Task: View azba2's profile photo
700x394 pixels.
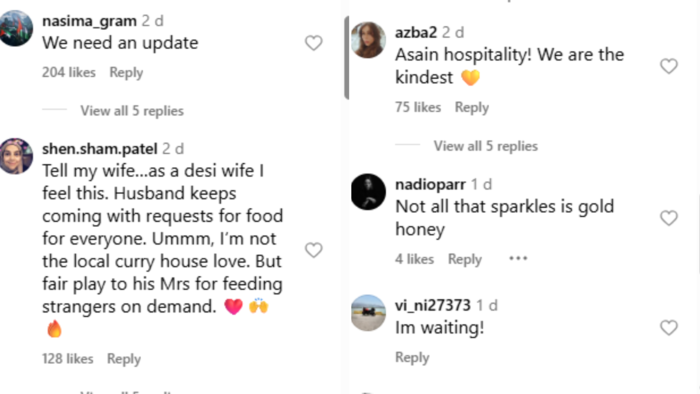Action: tap(368, 40)
